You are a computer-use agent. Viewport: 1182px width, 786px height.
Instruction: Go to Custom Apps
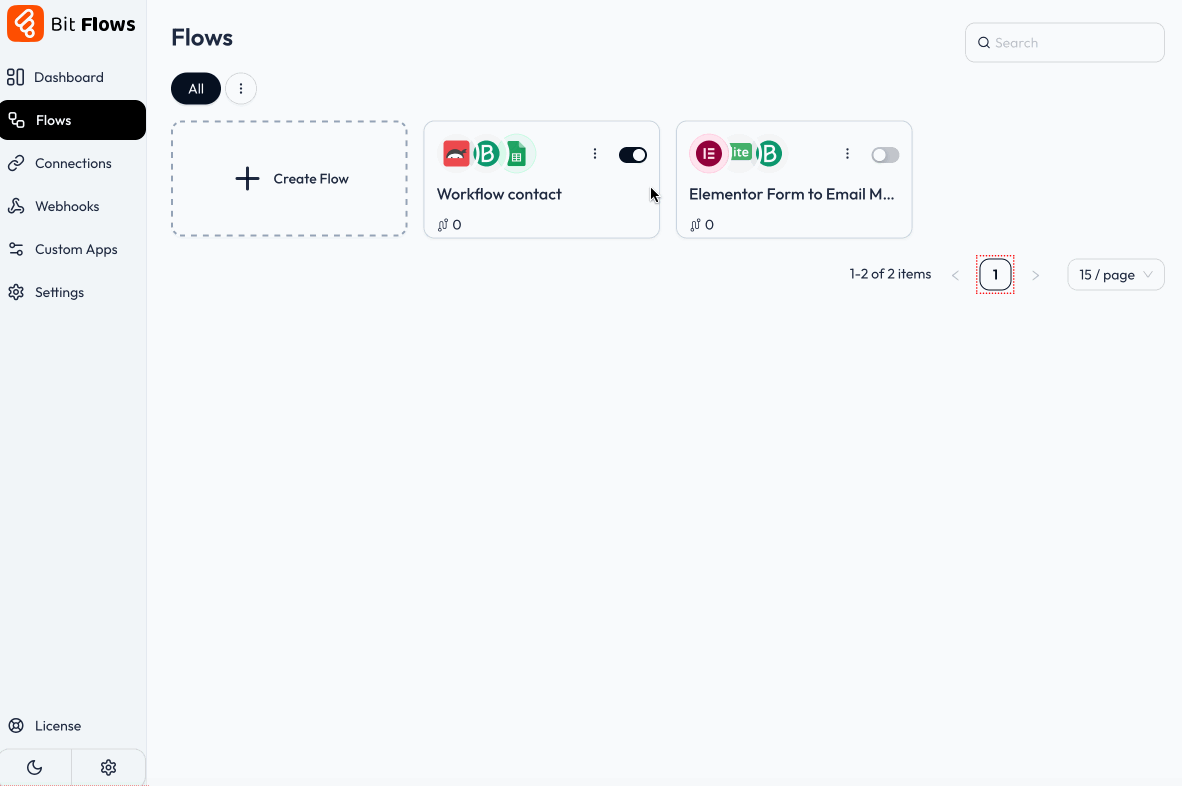76,249
